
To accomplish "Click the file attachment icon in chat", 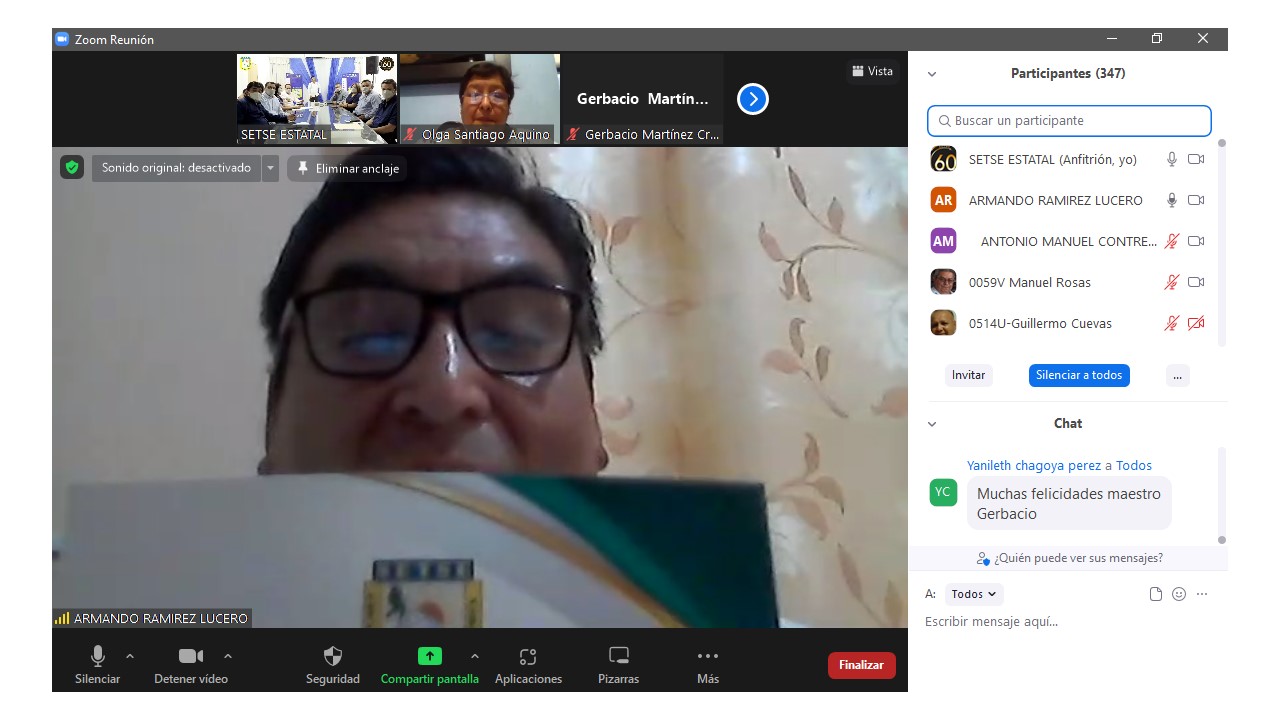I will (x=1156, y=594).
